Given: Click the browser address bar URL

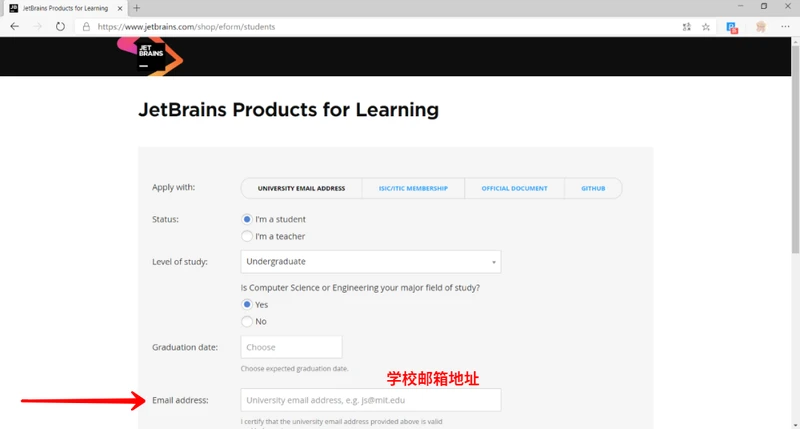Looking at the screenshot, I should tap(186, 27).
